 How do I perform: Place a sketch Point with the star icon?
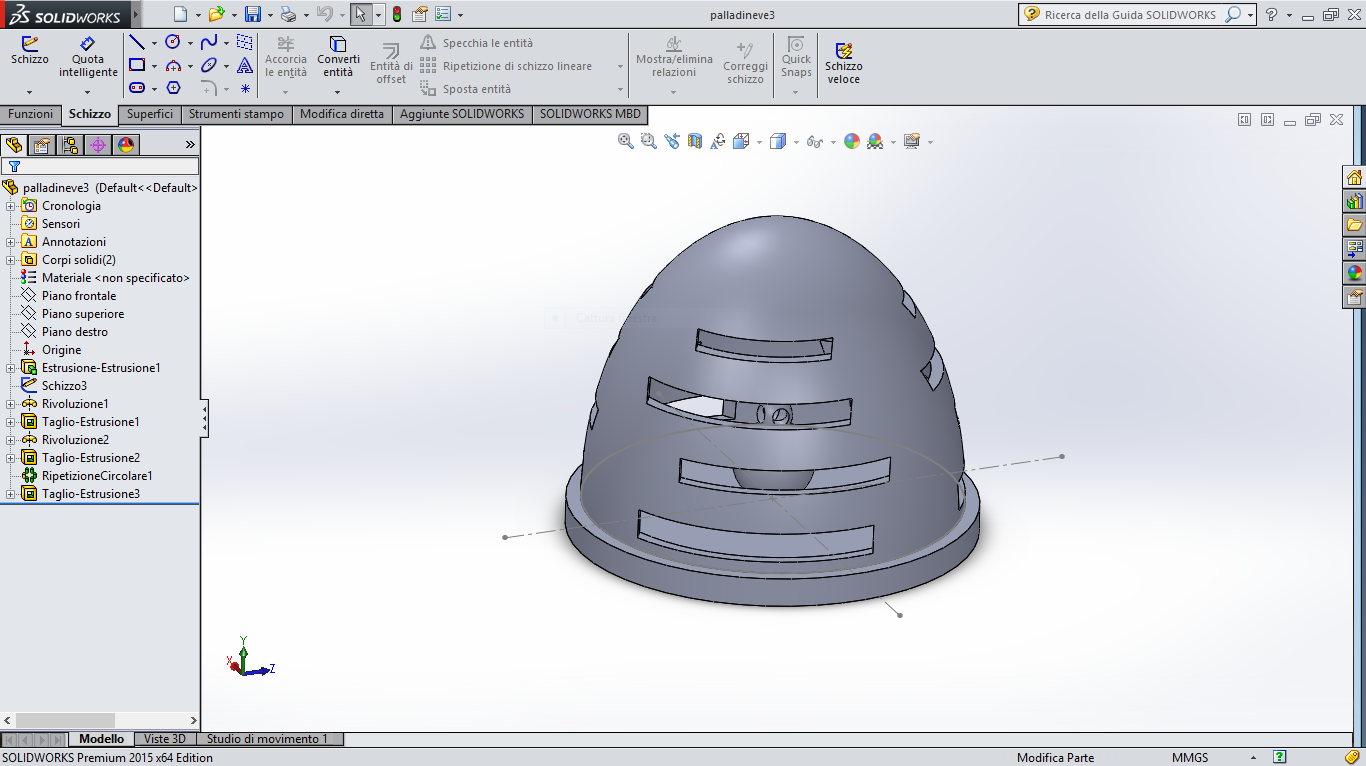point(245,88)
